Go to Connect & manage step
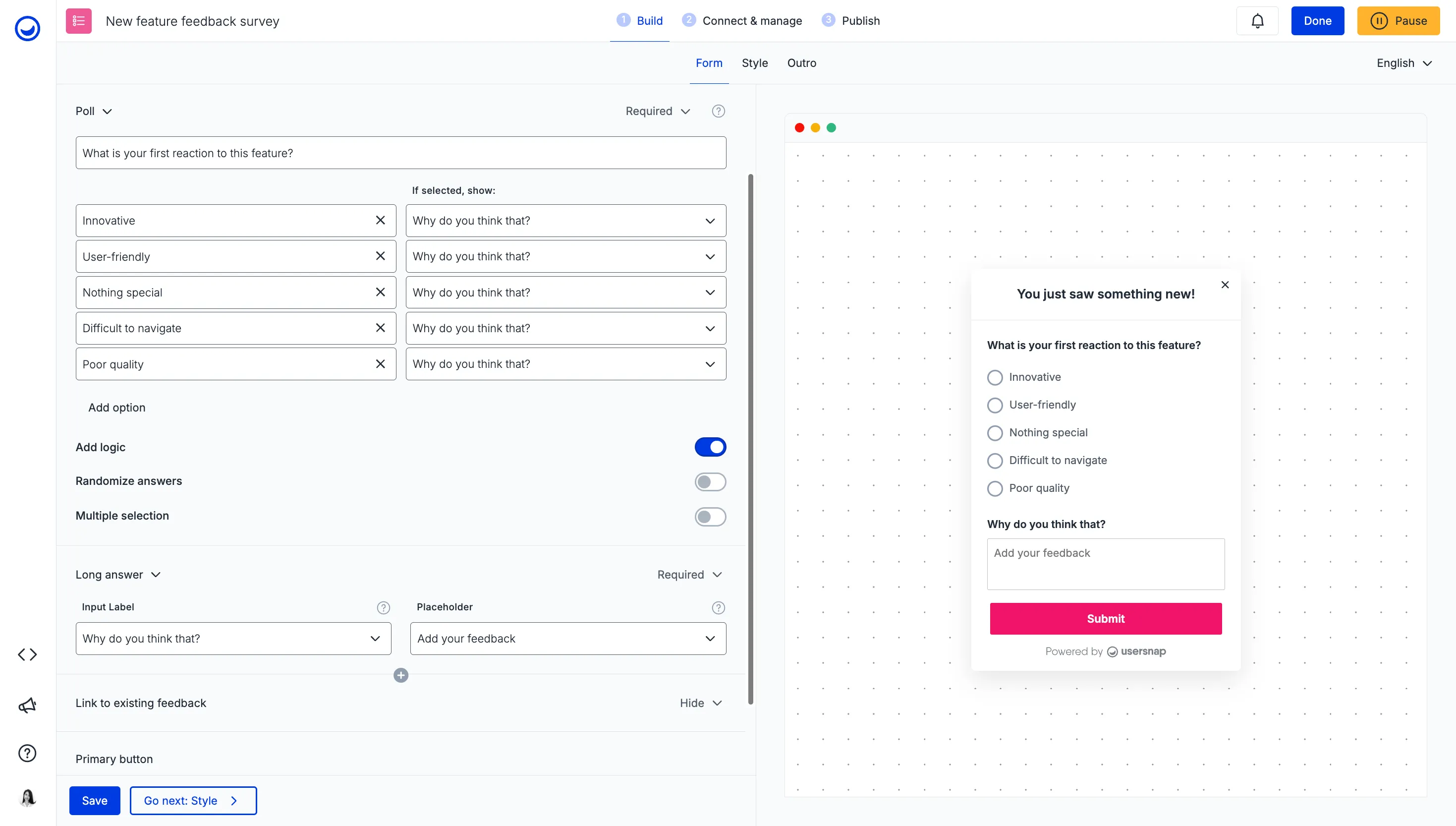 pyautogui.click(x=751, y=21)
